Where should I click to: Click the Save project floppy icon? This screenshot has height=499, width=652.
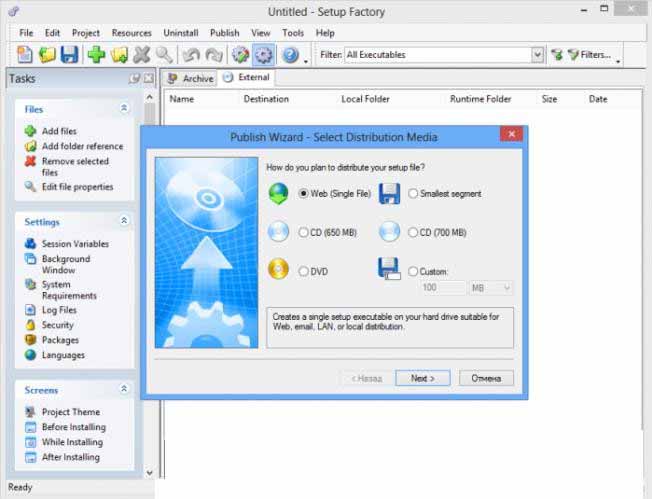[69, 55]
